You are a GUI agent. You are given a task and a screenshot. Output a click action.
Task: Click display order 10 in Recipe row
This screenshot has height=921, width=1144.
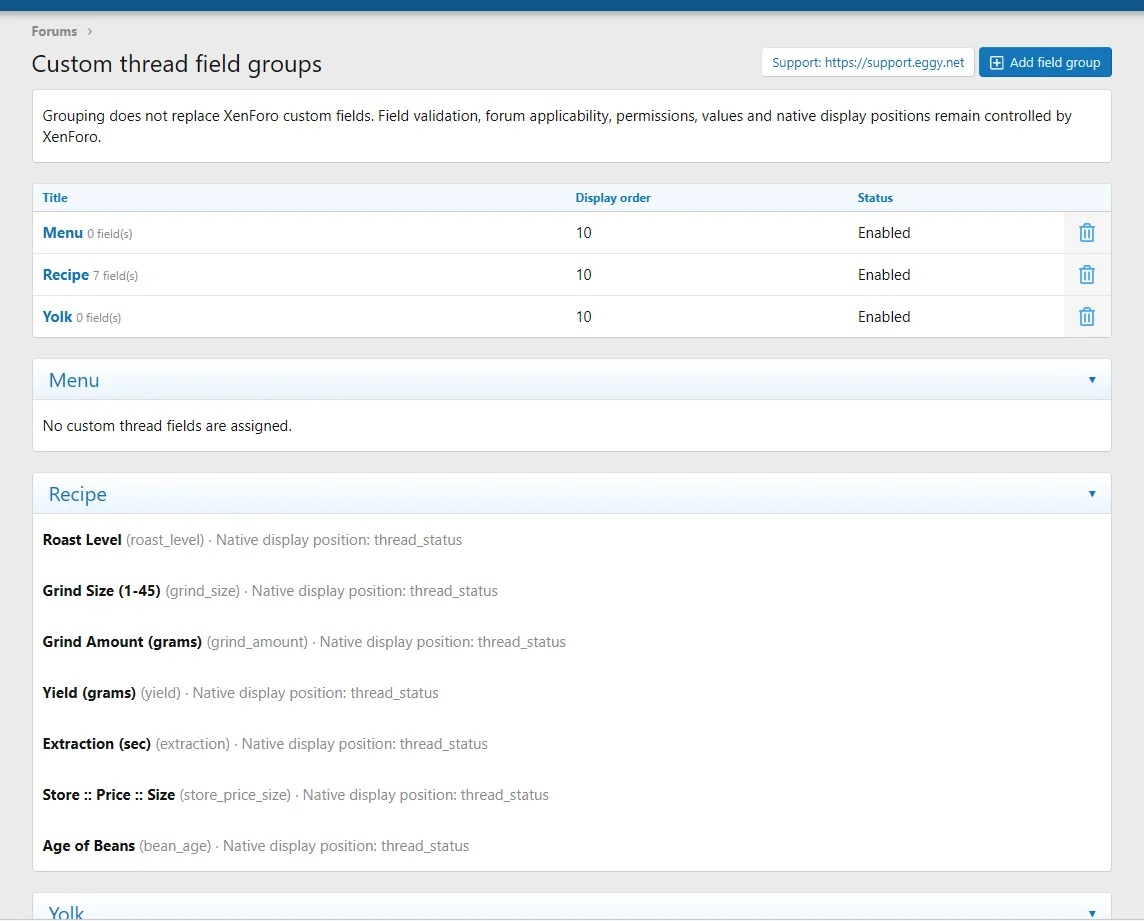point(584,275)
